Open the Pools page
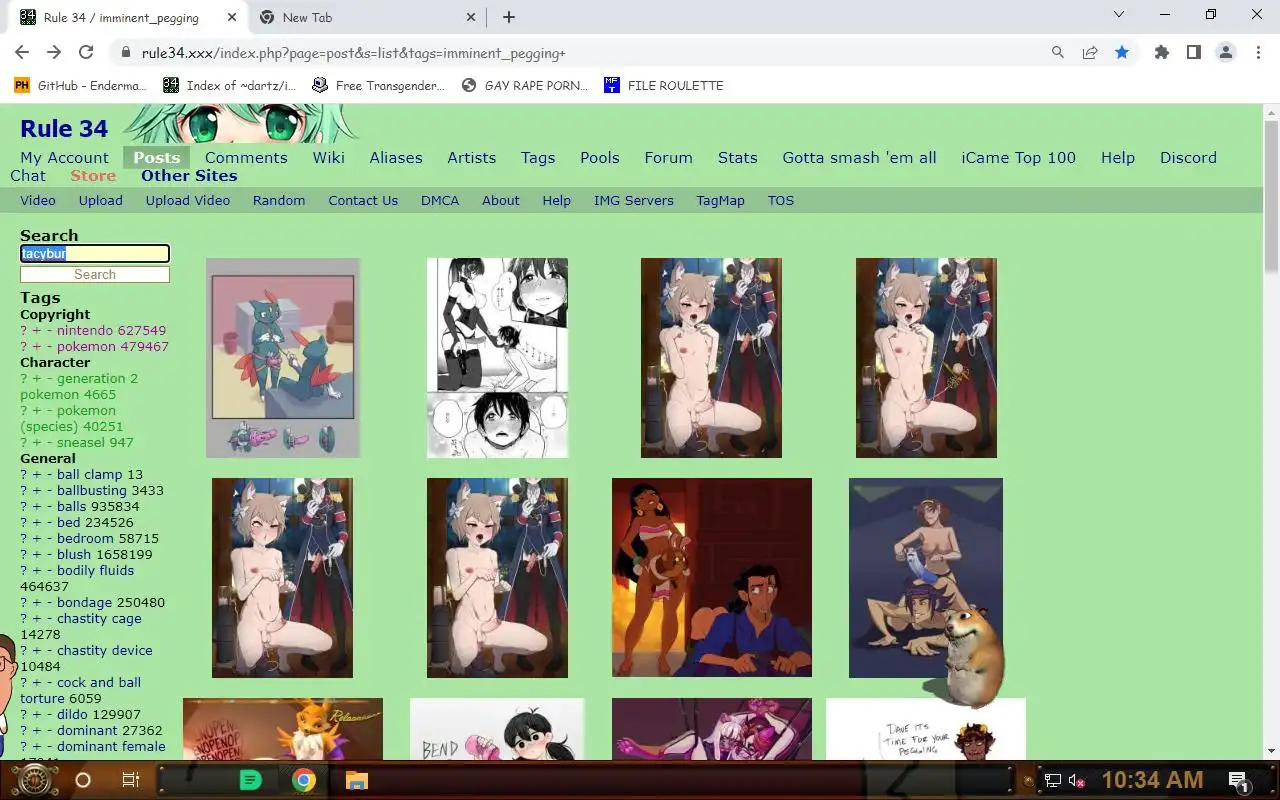The height and width of the screenshot is (800, 1280). point(600,157)
